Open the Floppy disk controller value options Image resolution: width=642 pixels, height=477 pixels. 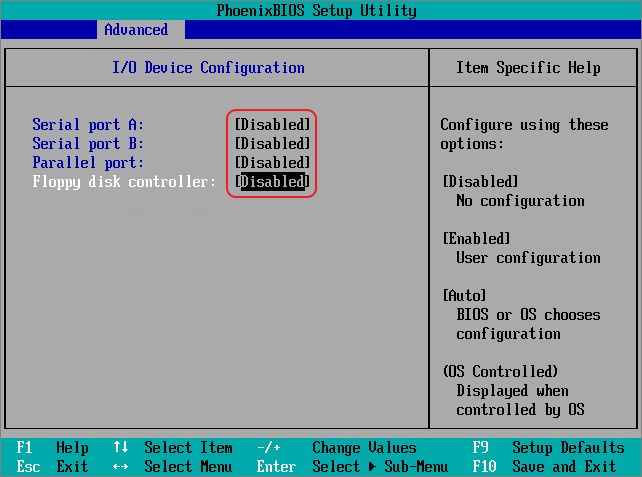[273, 182]
